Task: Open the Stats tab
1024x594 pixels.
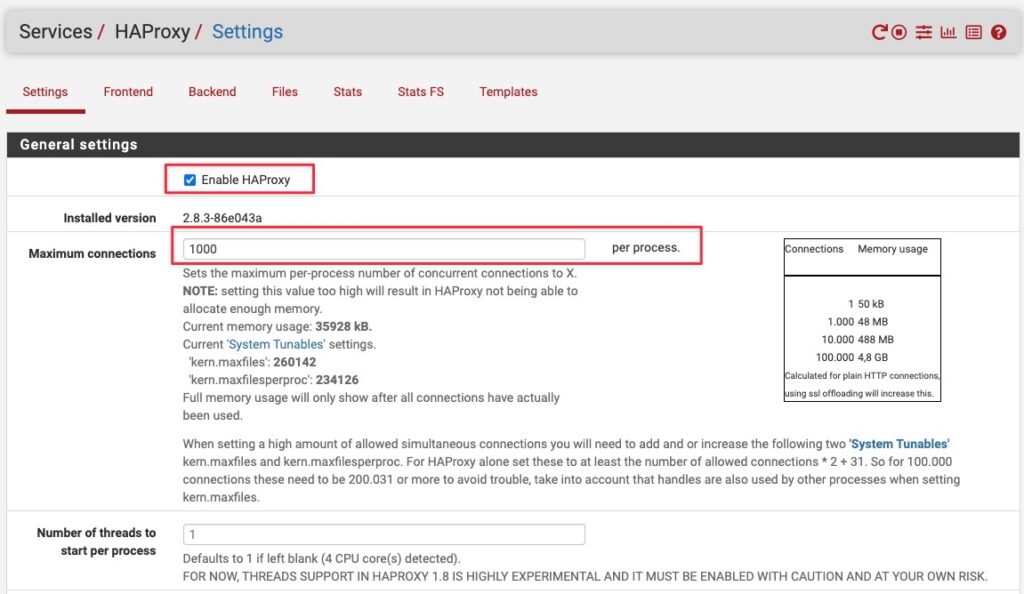Action: tap(347, 92)
